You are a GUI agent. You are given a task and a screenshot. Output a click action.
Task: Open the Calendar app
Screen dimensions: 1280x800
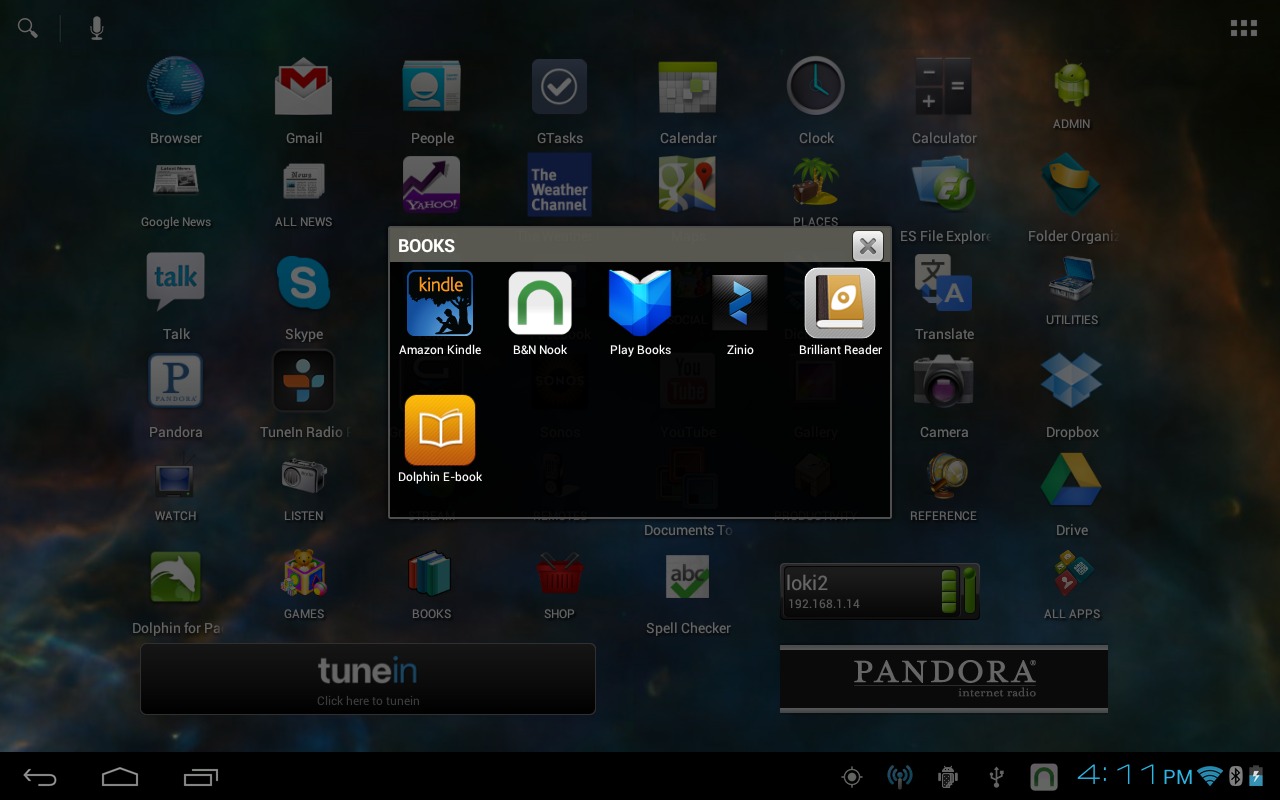[688, 100]
